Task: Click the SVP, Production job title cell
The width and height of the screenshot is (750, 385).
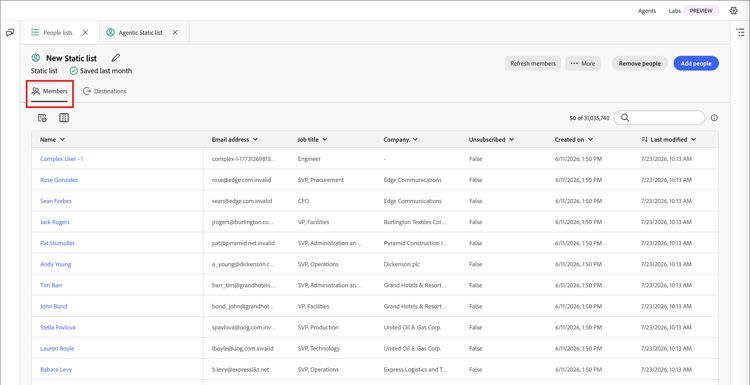Action: (x=318, y=327)
